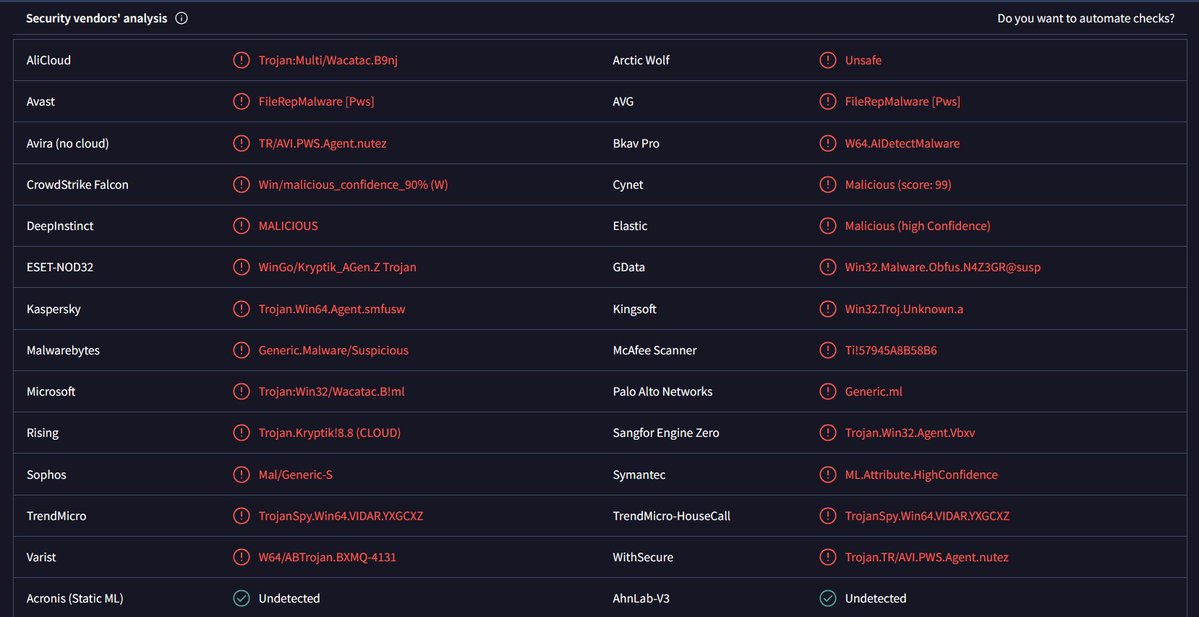Click the alert icon in the Arctic Wolf row
Viewport: 1199px width, 617px height.
coord(827,60)
